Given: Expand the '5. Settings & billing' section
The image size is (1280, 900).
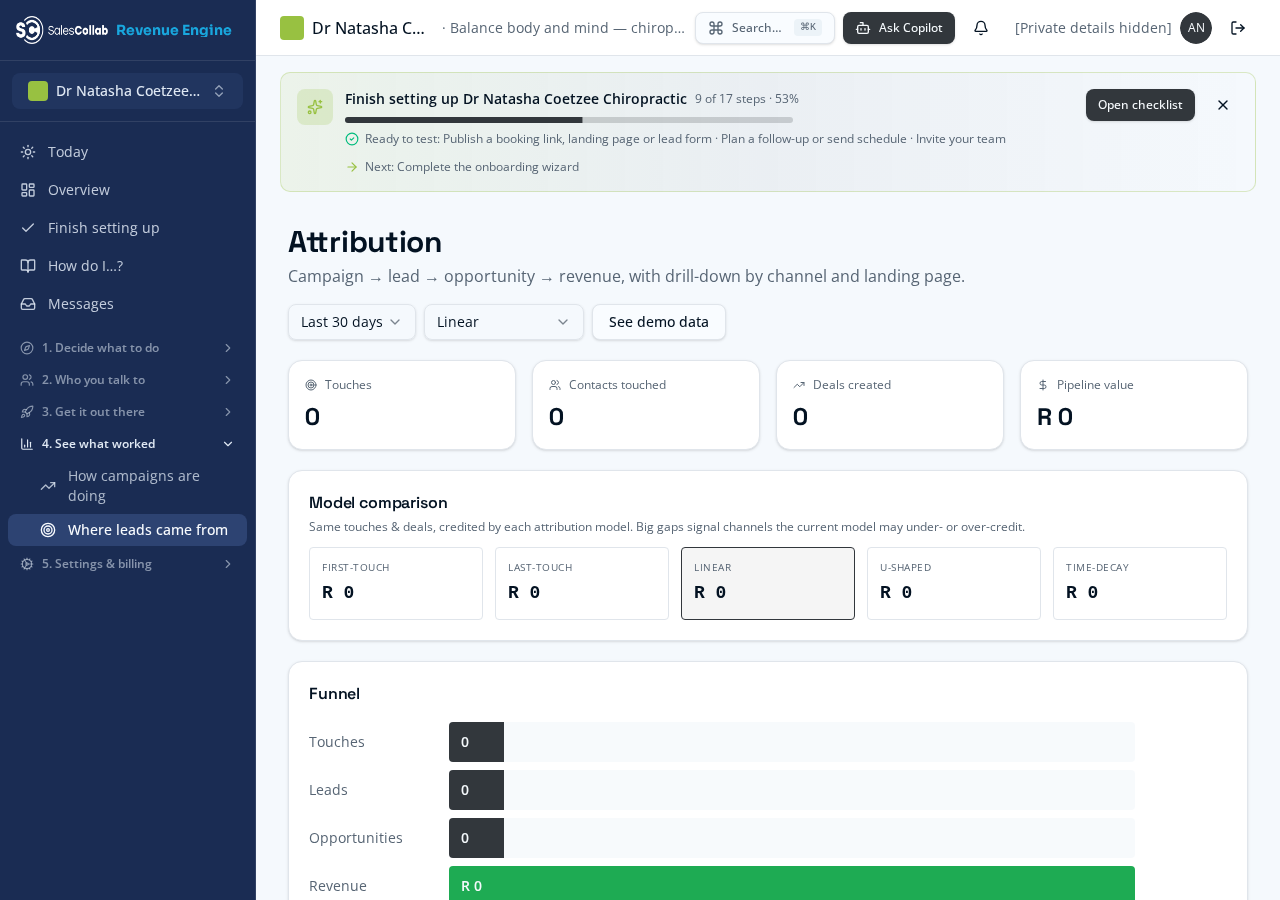Looking at the screenshot, I should [x=128, y=564].
